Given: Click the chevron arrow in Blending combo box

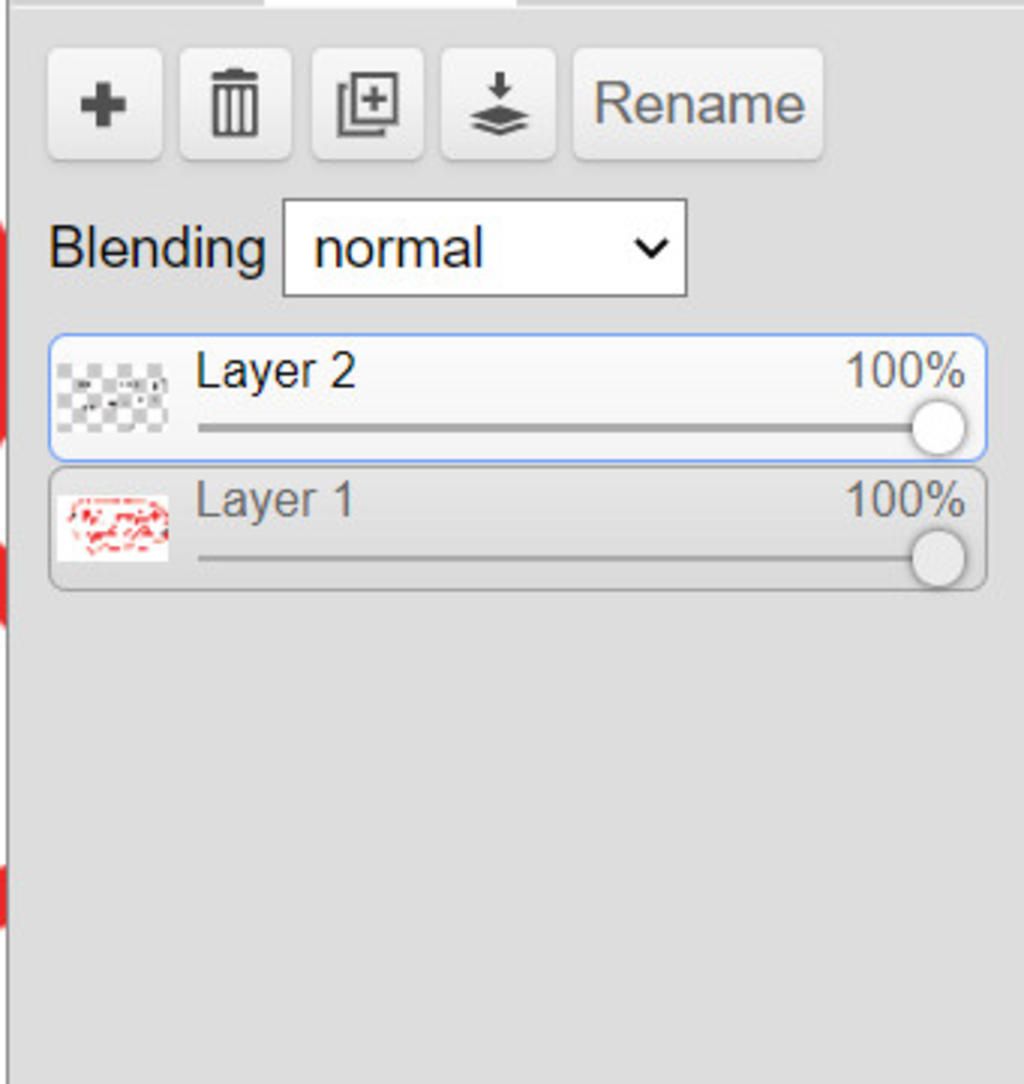Looking at the screenshot, I should tap(651, 248).
